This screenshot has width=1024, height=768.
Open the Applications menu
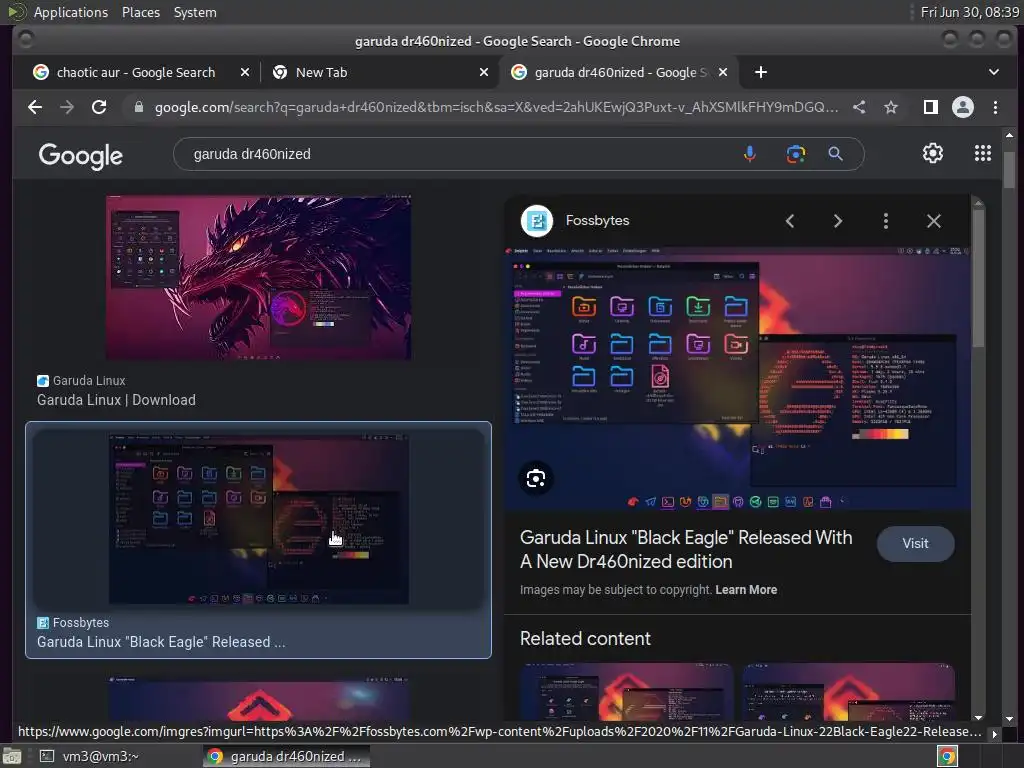(x=71, y=12)
